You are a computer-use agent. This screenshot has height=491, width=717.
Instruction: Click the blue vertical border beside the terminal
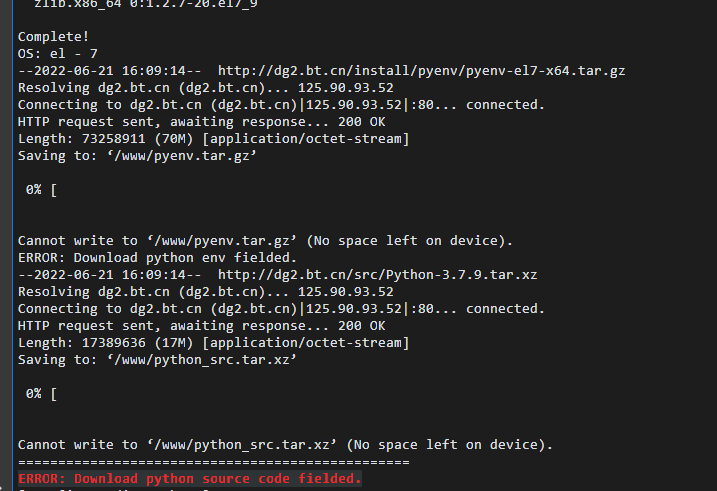[13, 246]
